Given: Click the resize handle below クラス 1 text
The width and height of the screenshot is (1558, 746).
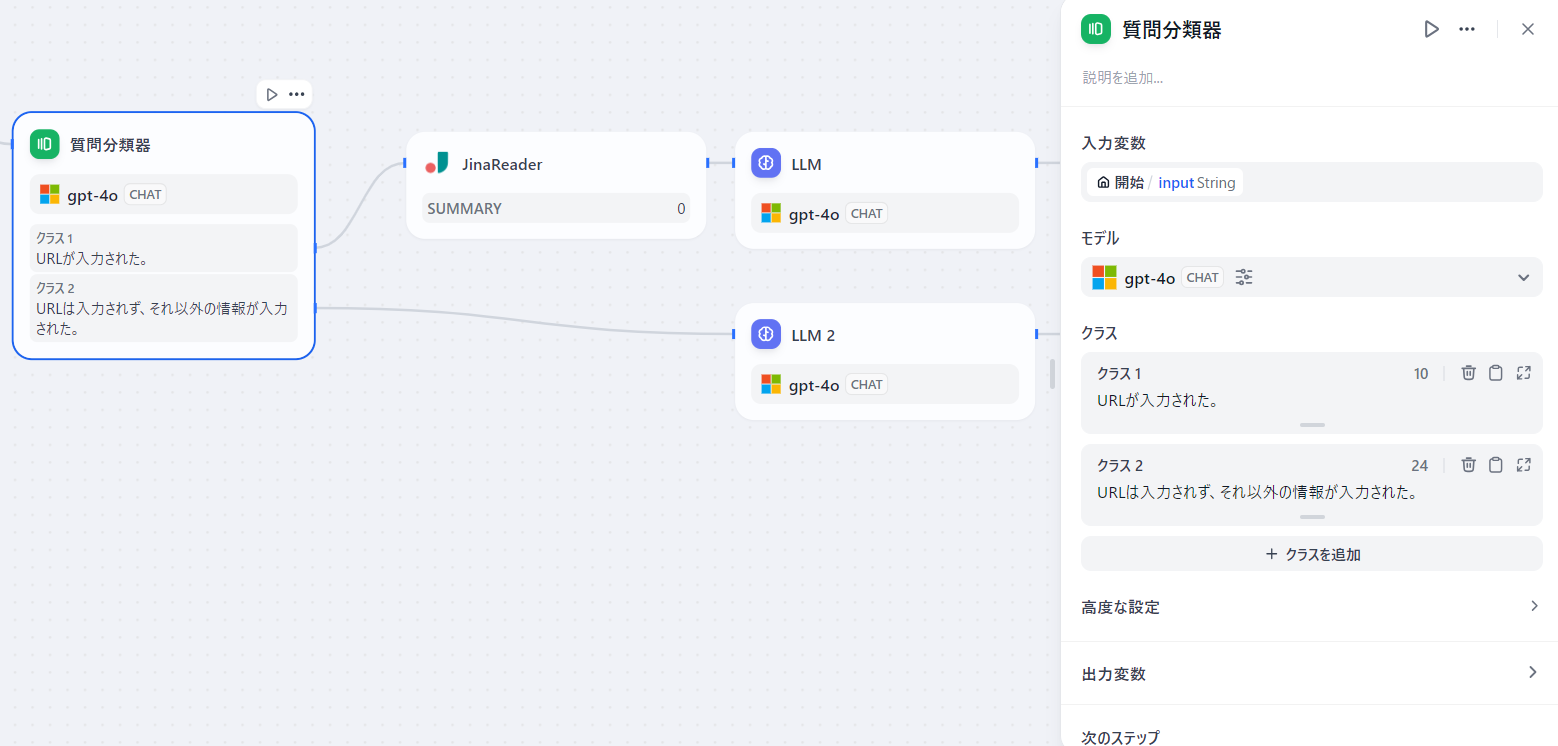Looking at the screenshot, I should (x=1312, y=425).
